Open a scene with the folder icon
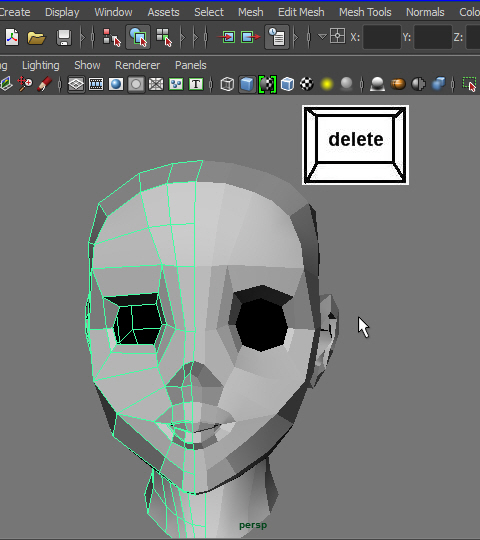The image size is (480, 540). coord(36,37)
